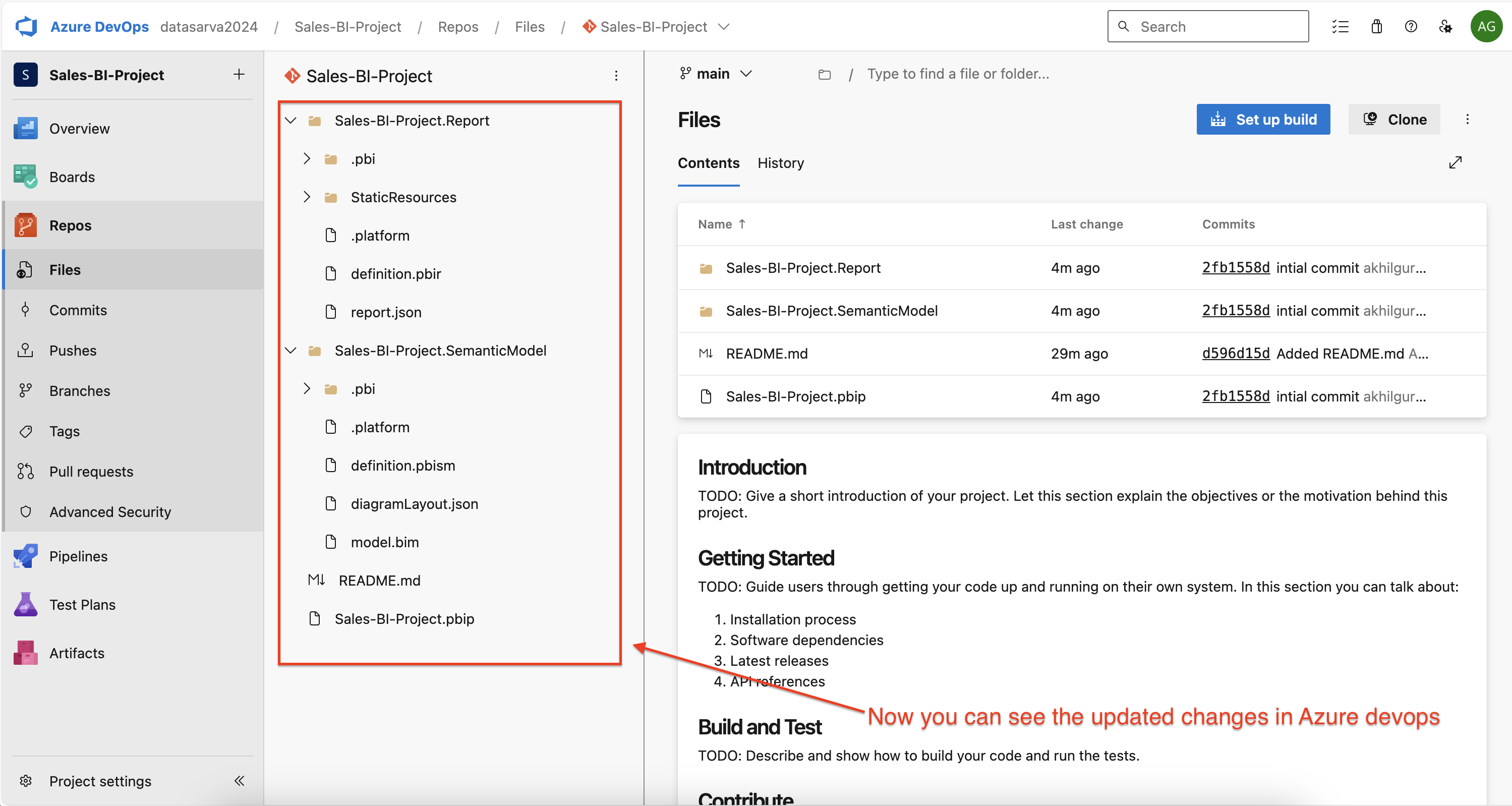Open more actions menu next to Clone

click(x=1468, y=120)
